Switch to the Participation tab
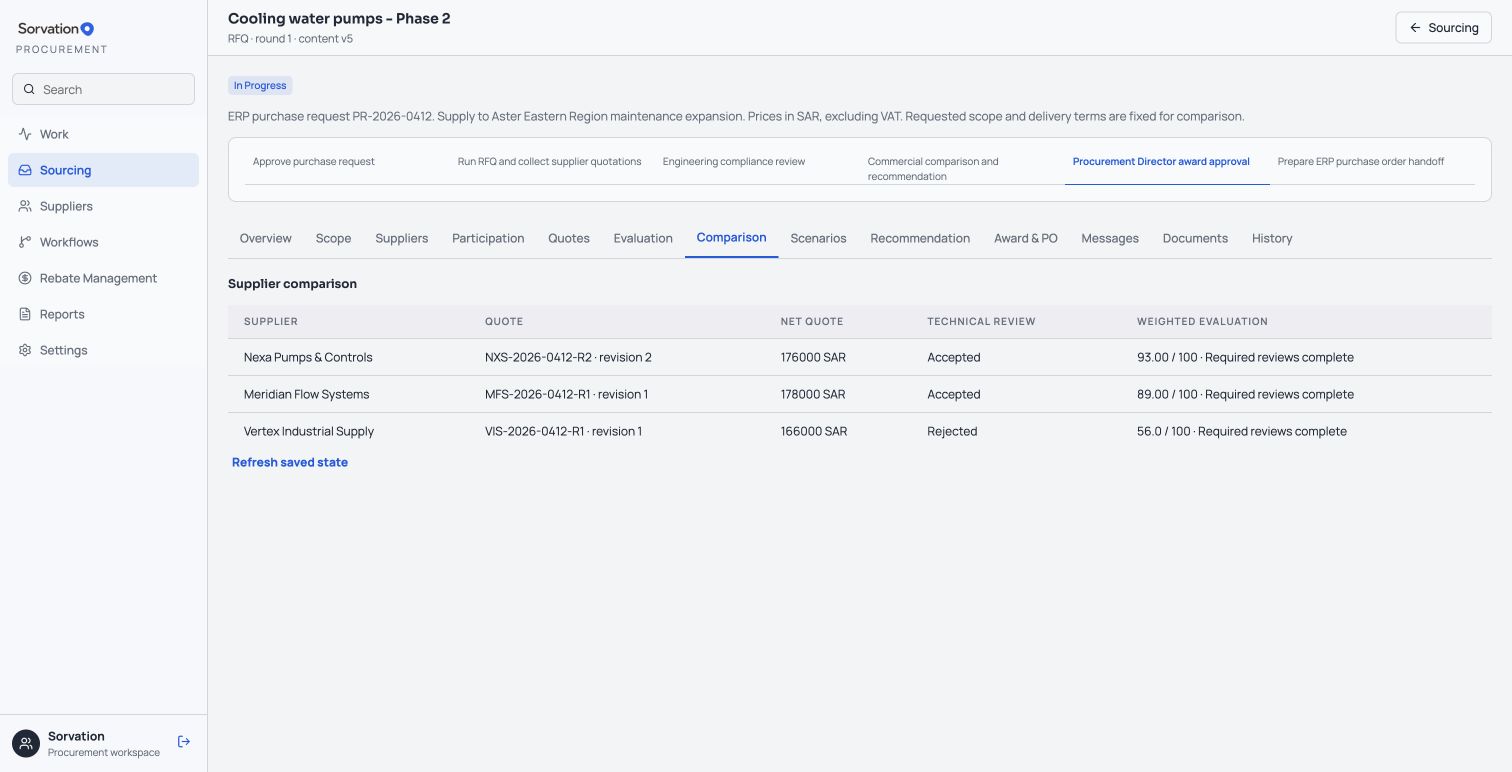Screen dimensions: 1512x772 click(x=488, y=238)
